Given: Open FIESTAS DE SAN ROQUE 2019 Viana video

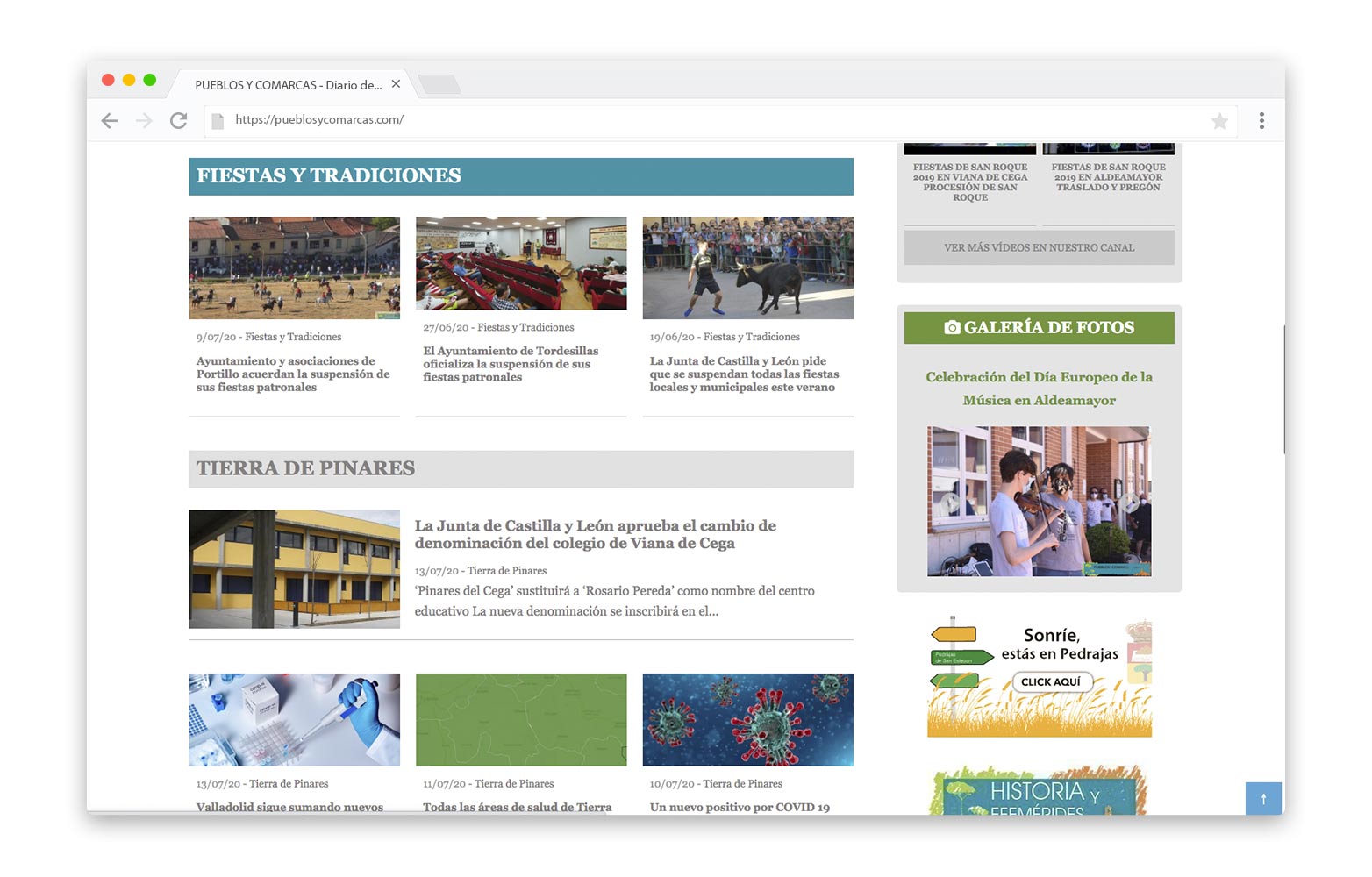Looking at the screenshot, I should (x=968, y=182).
